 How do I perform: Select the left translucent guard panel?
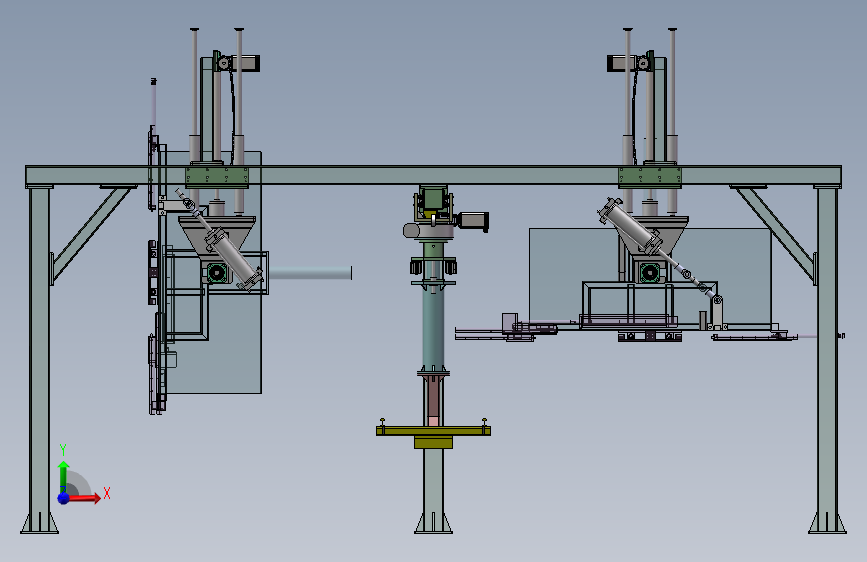(232, 343)
